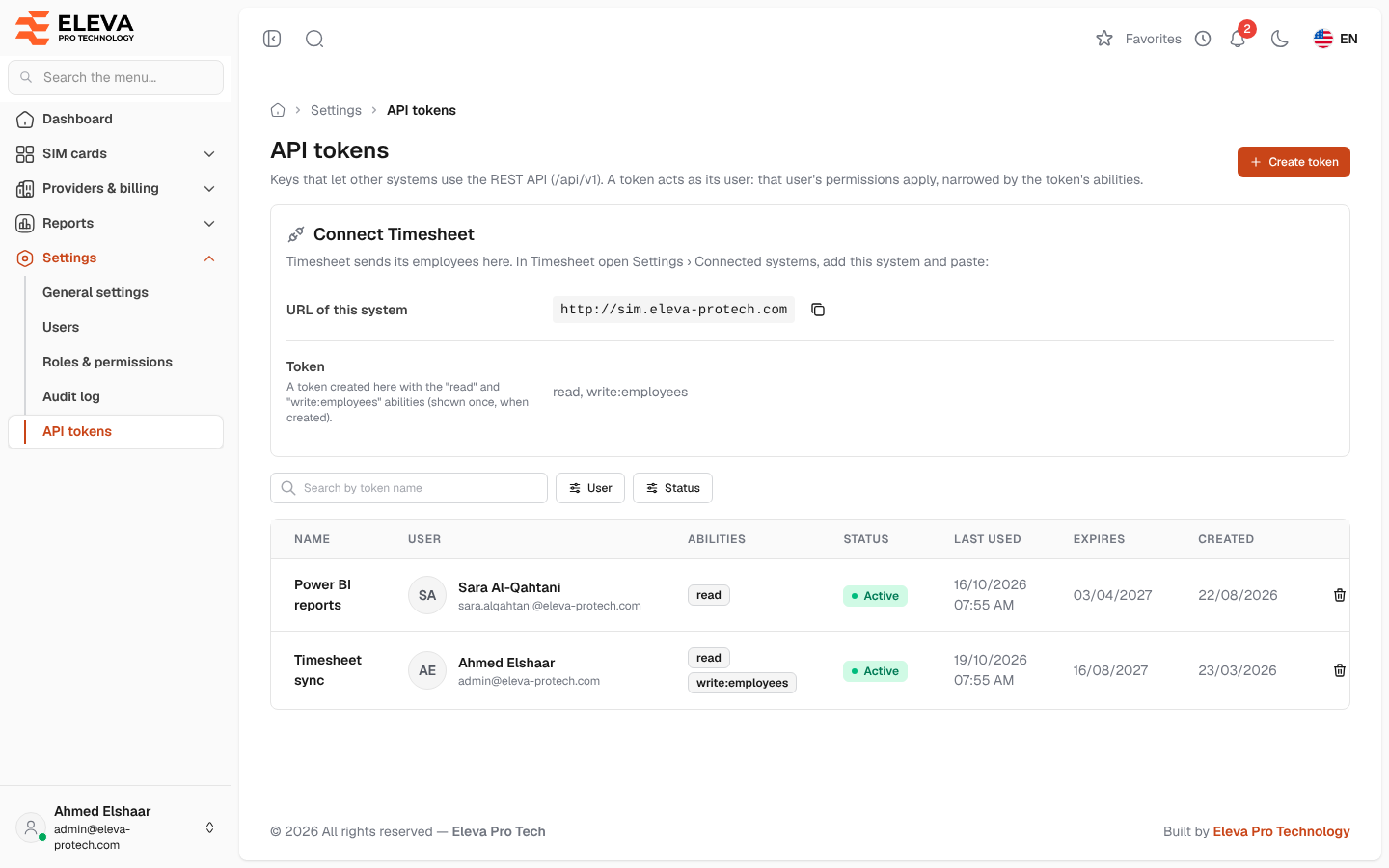Collapse the sidebar panel icon
The image size is (1389, 868).
click(272, 39)
